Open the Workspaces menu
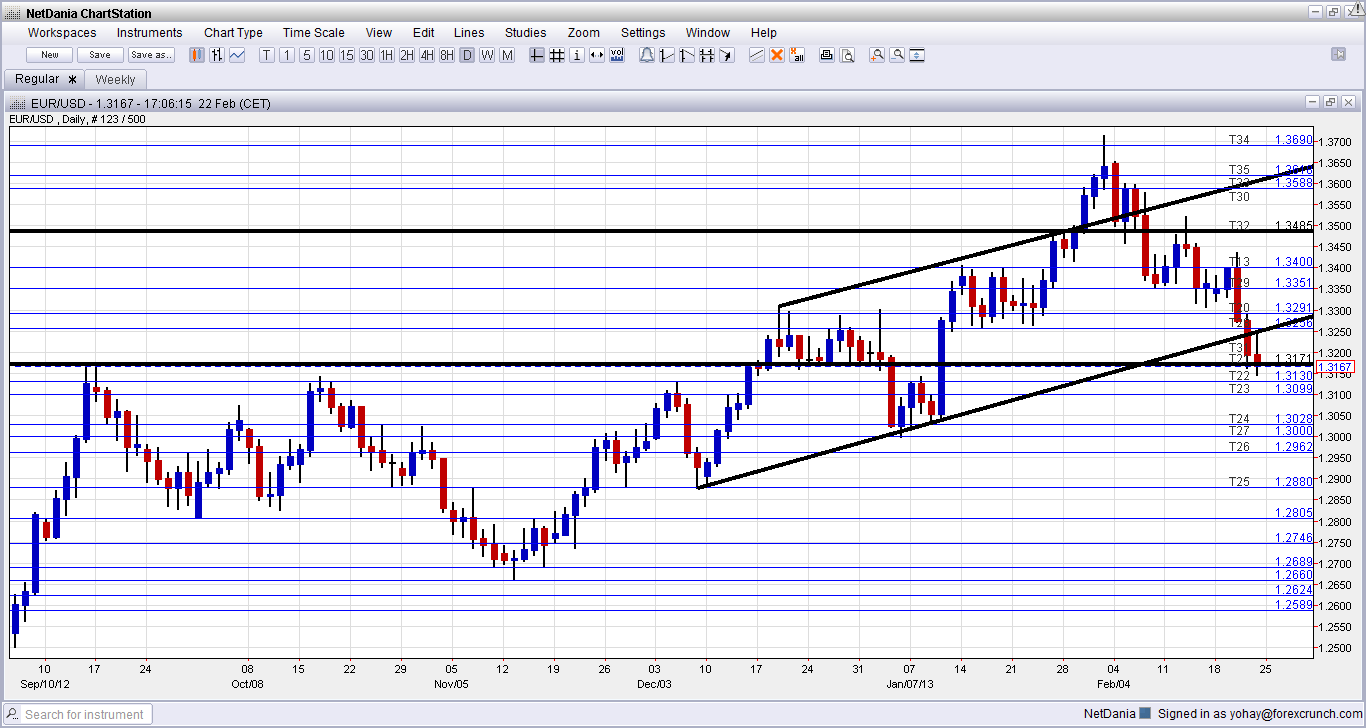This screenshot has width=1366, height=728. click(62, 33)
